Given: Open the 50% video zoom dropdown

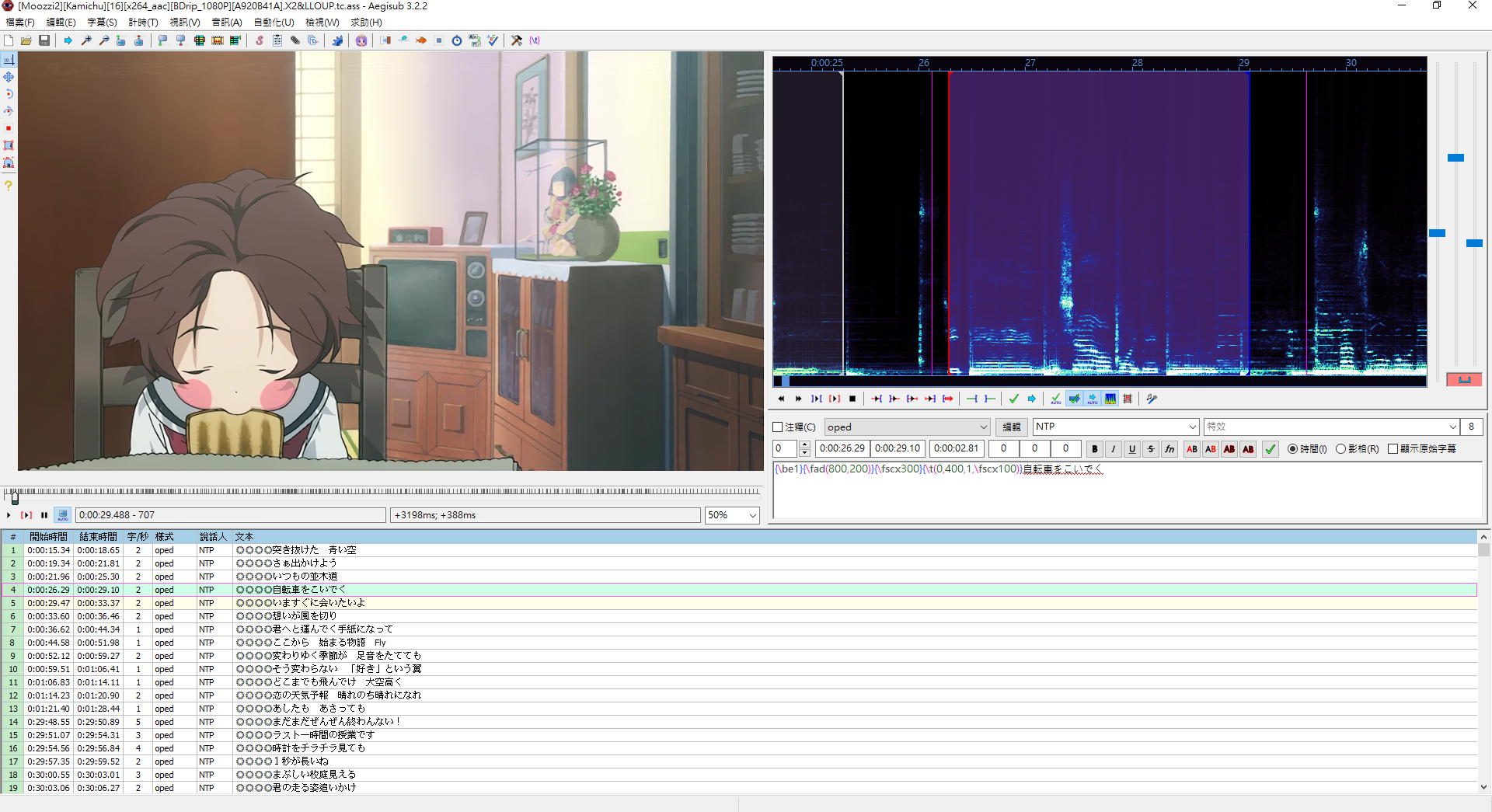Looking at the screenshot, I should 732,515.
